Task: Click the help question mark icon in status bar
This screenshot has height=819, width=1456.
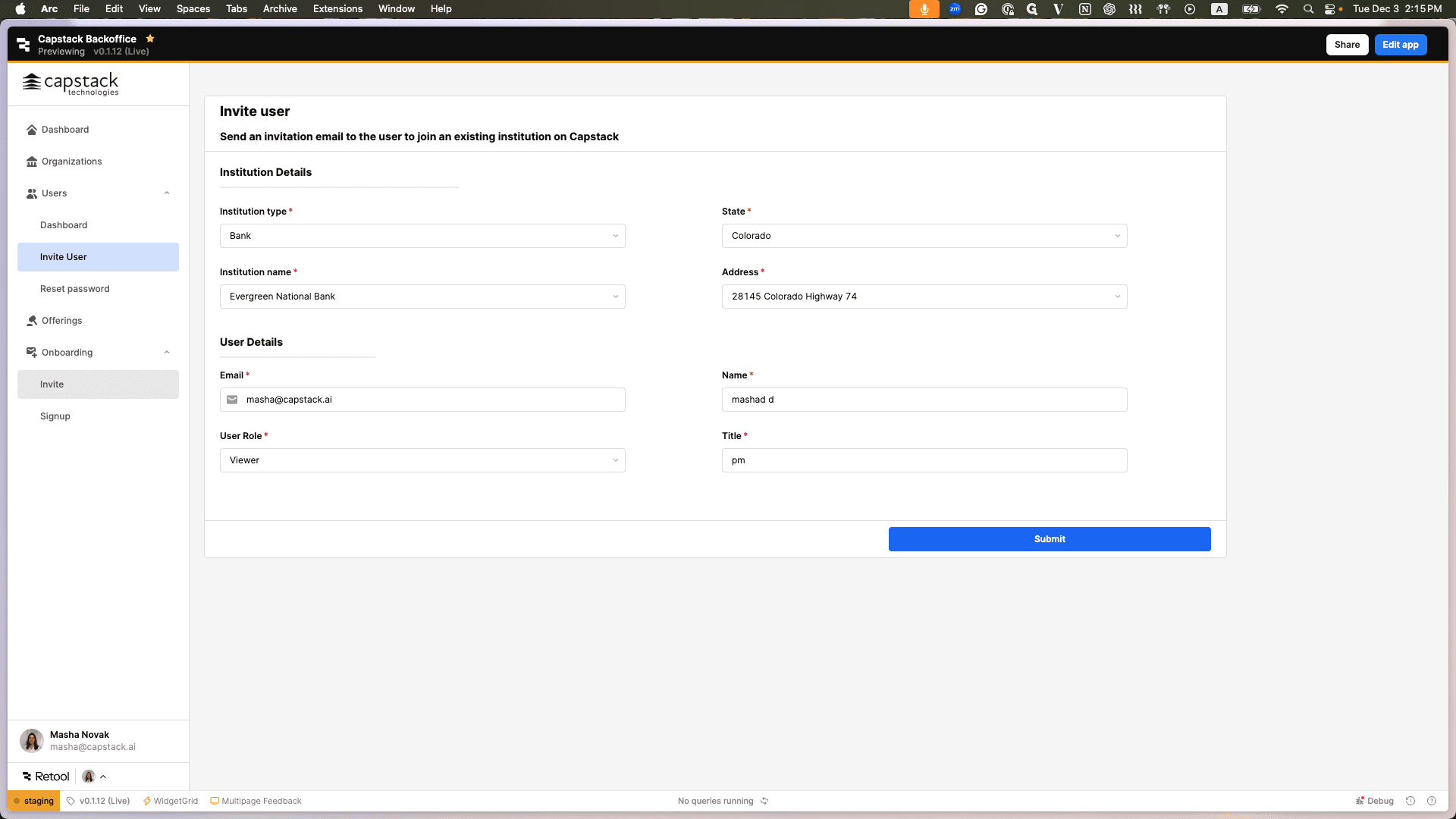Action: click(1432, 801)
